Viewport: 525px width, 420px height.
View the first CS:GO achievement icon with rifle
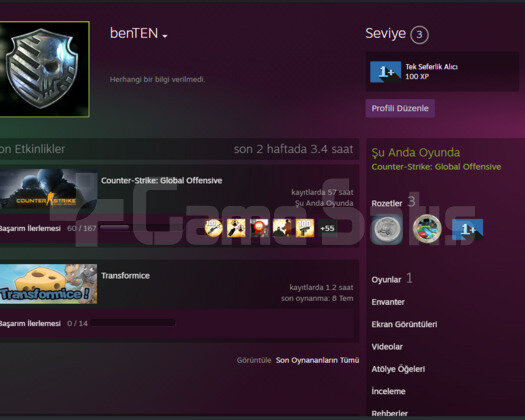(x=214, y=228)
